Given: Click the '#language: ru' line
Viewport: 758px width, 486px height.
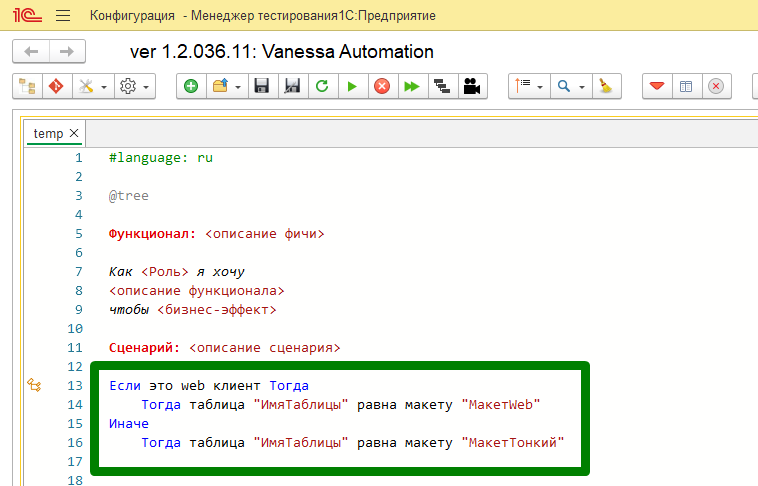Looking at the screenshot, I should tap(161, 158).
